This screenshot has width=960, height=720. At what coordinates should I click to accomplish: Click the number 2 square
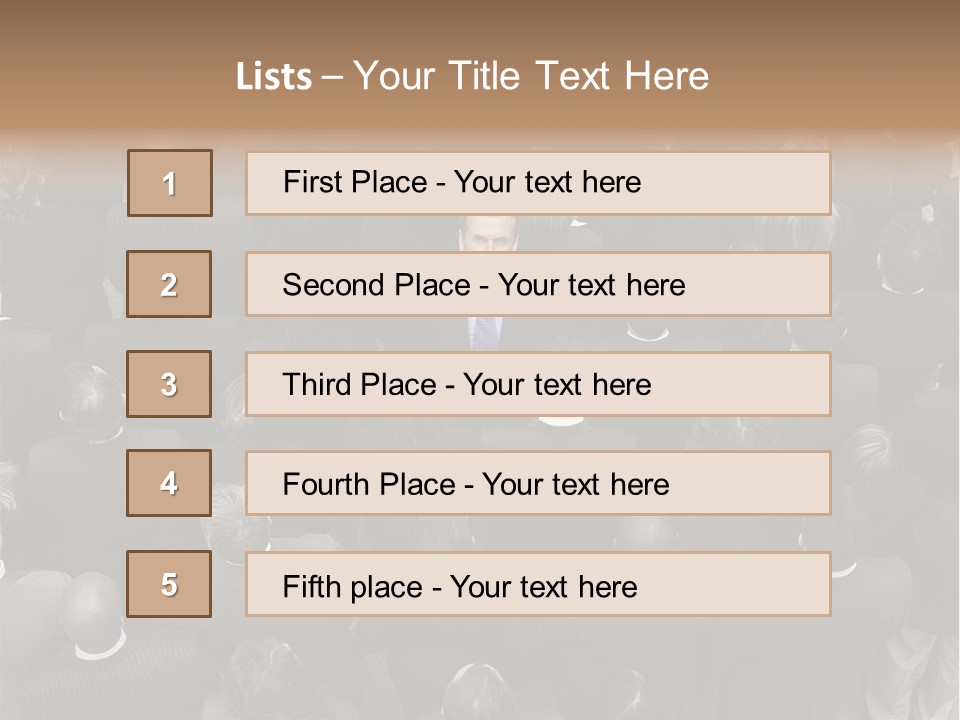pos(169,284)
